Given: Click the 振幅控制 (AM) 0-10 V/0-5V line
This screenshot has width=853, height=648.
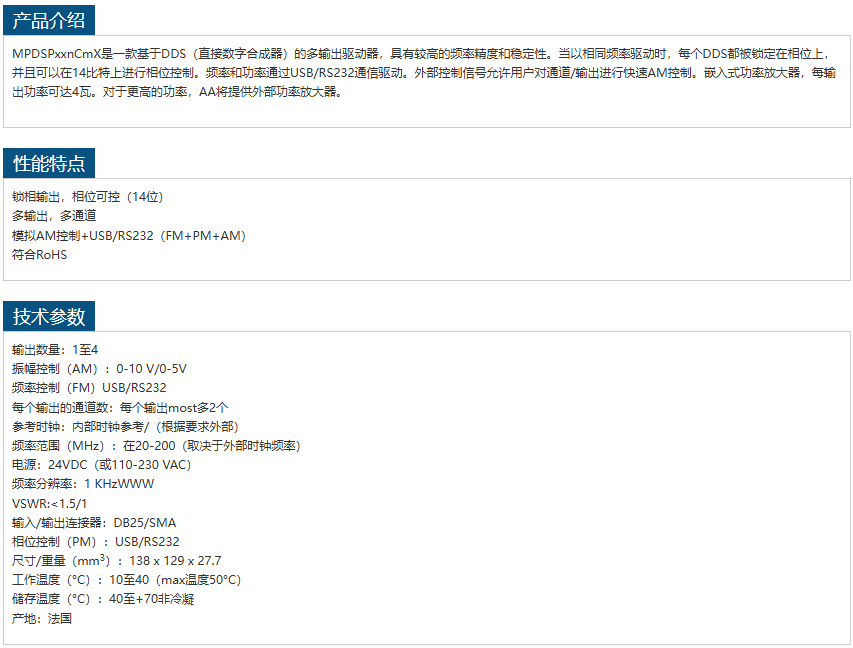Looking at the screenshot, I should pos(99,369).
